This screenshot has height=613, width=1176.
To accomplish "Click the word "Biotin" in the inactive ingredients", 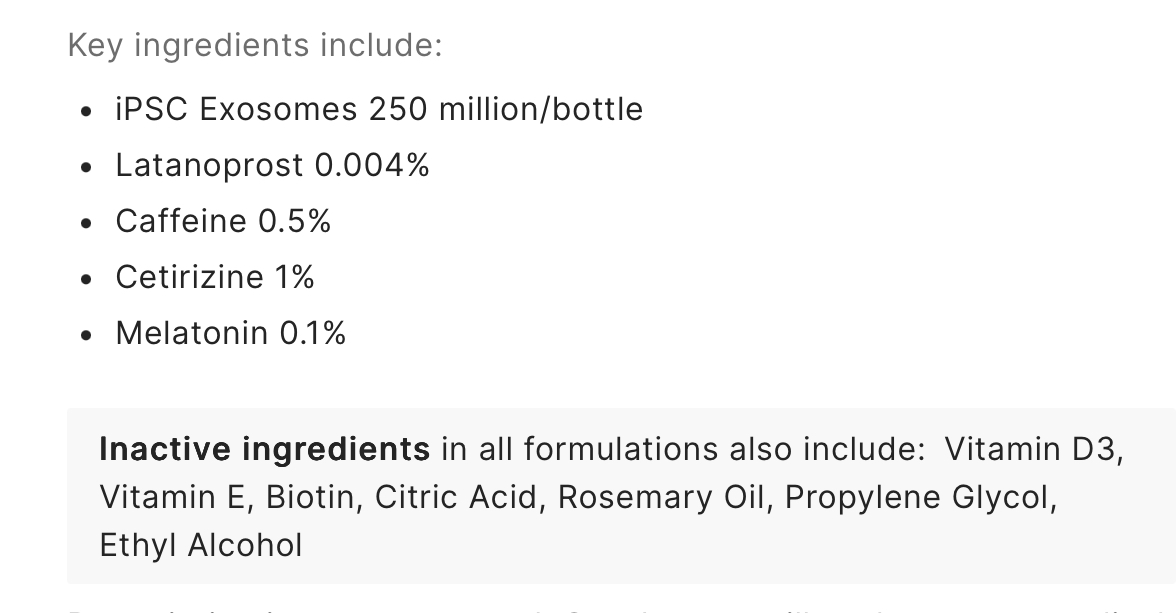I will tap(309, 497).
